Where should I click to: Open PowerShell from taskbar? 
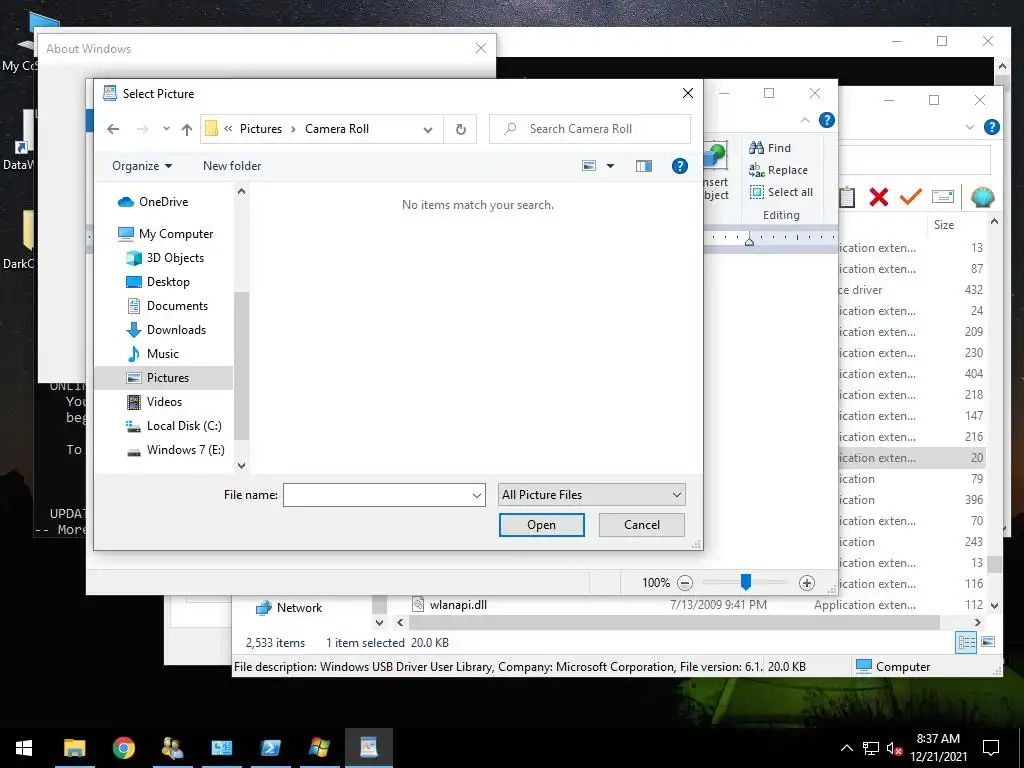270,748
